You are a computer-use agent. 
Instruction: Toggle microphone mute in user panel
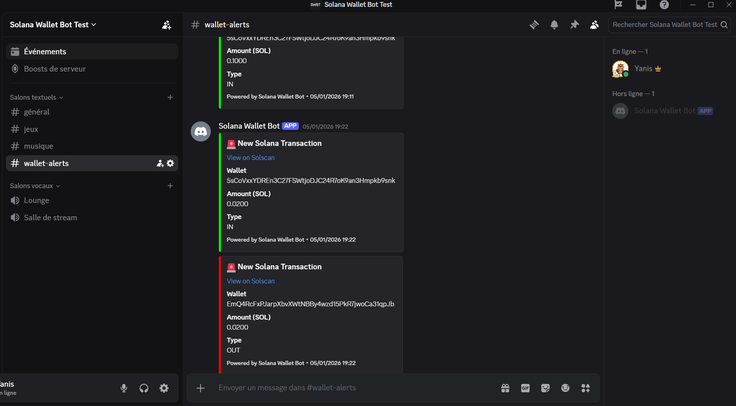click(124, 388)
